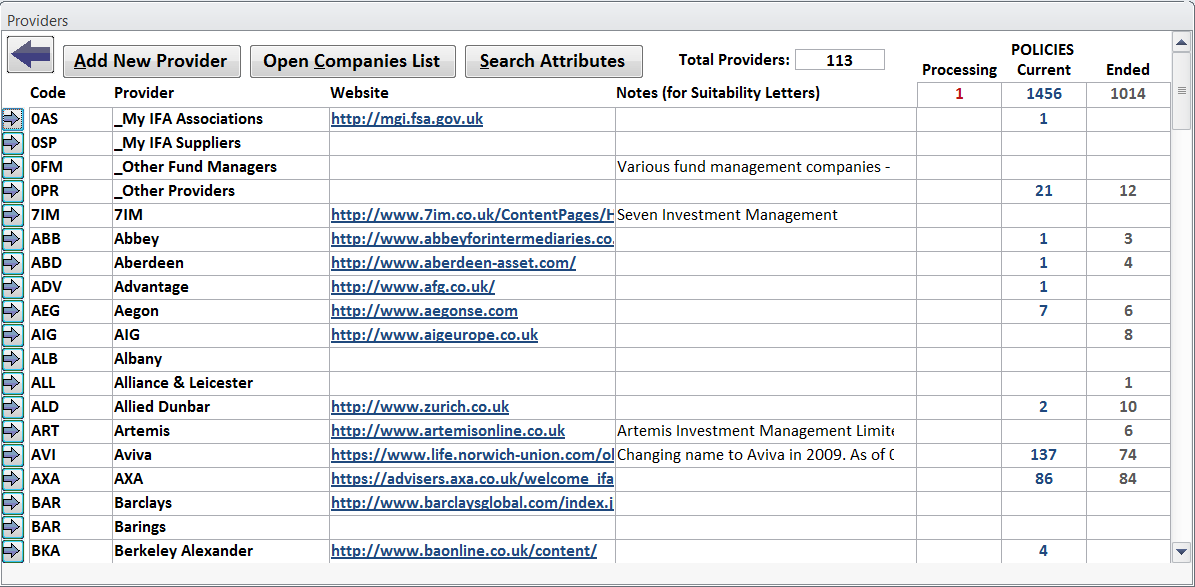Open the aigeurope.co.uk link
Screen dimensions: 1195x587
(434, 335)
